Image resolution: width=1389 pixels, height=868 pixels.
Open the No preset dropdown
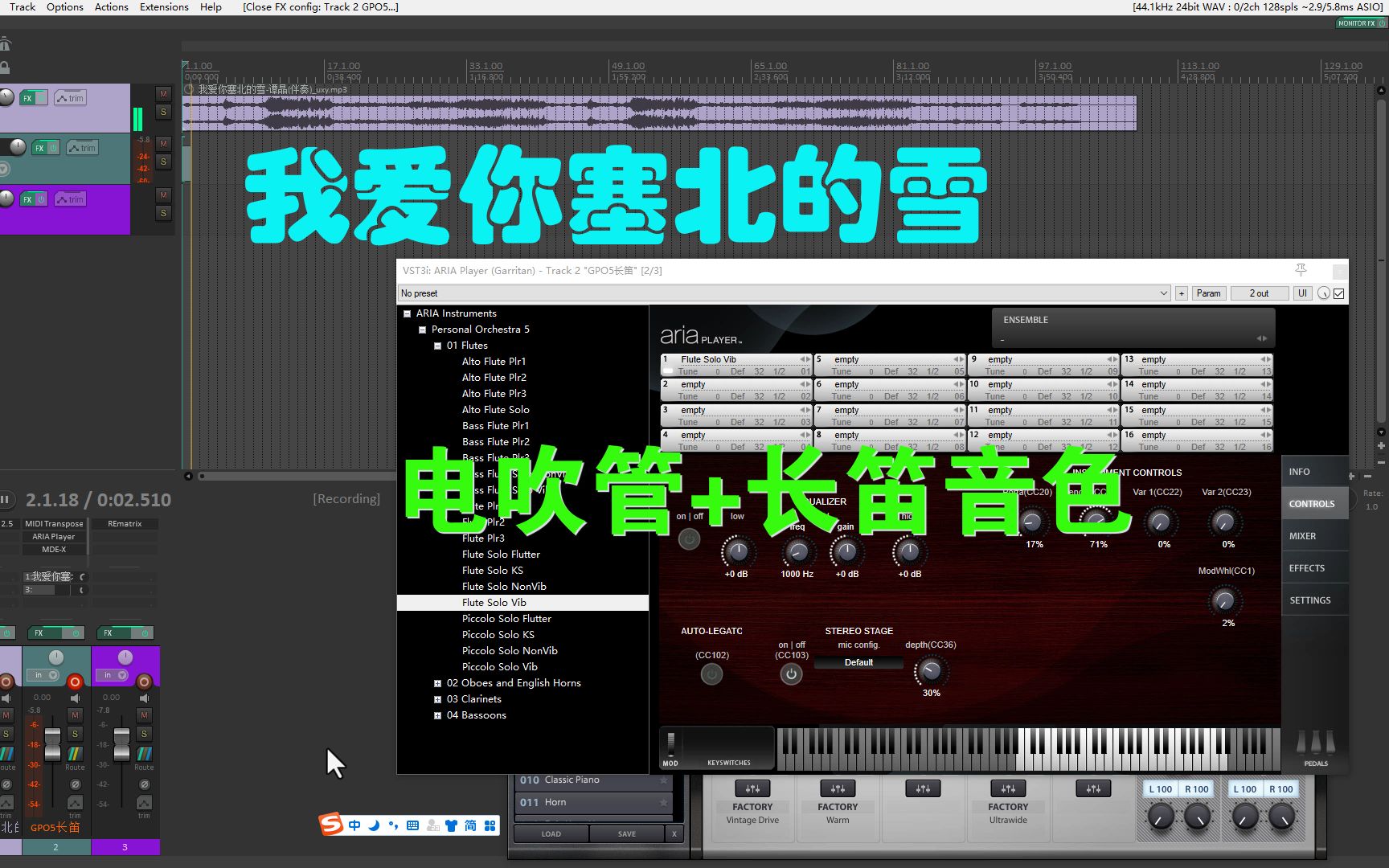coord(785,293)
